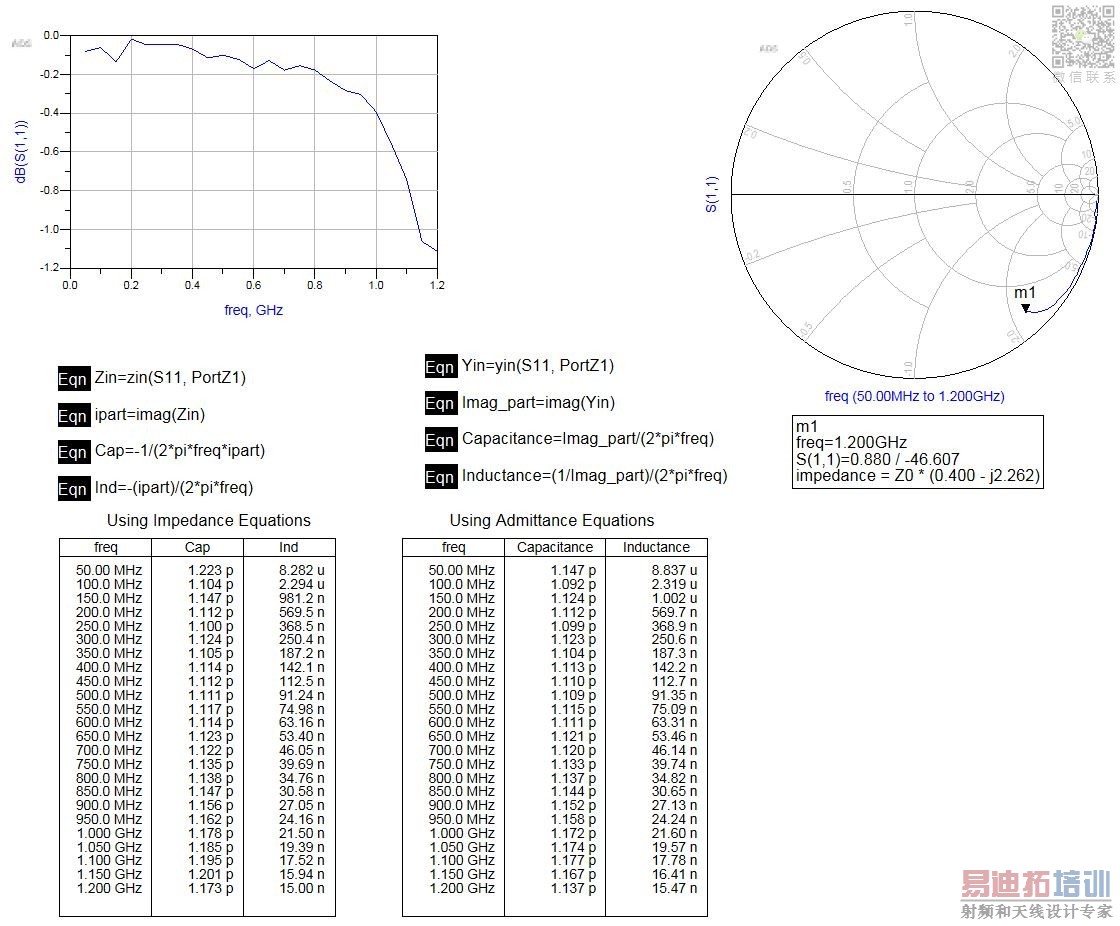Image resolution: width=1120 pixels, height=926 pixels.
Task: Click the freq header in the impedance table
Action: pyautogui.click(x=106, y=547)
